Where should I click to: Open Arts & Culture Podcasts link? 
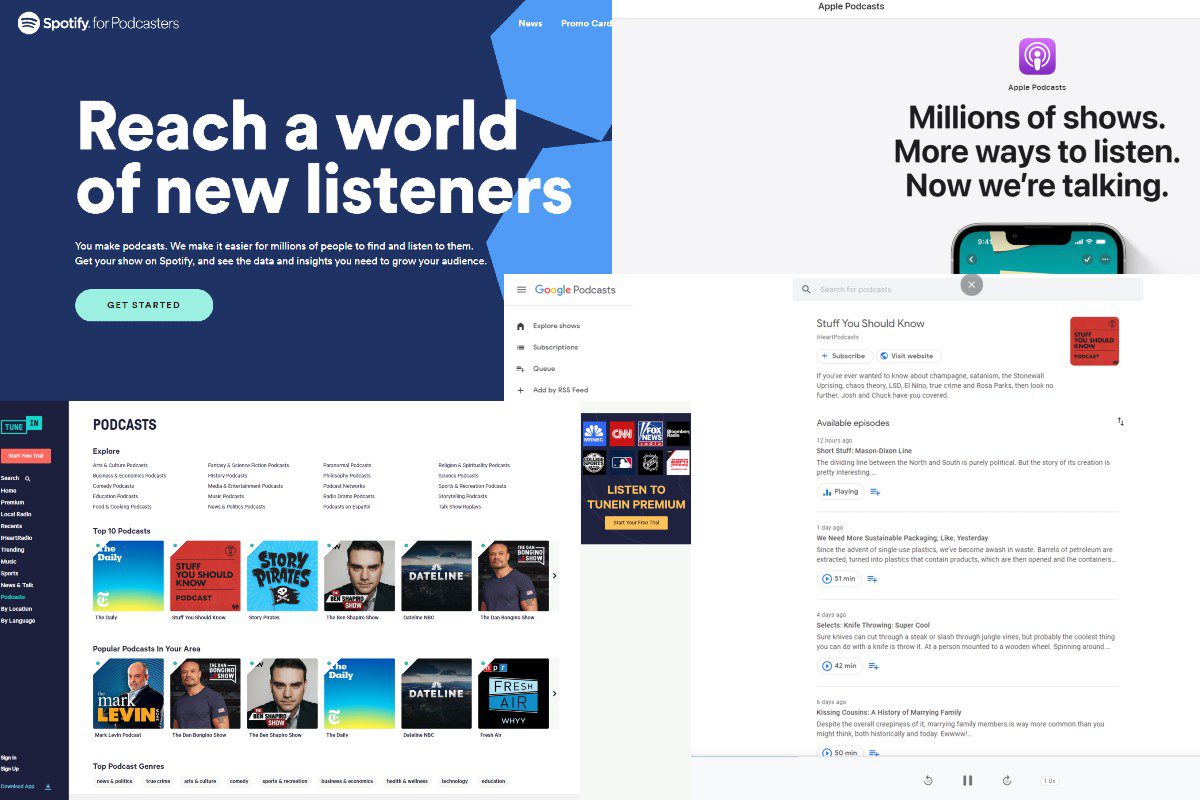tap(120, 465)
